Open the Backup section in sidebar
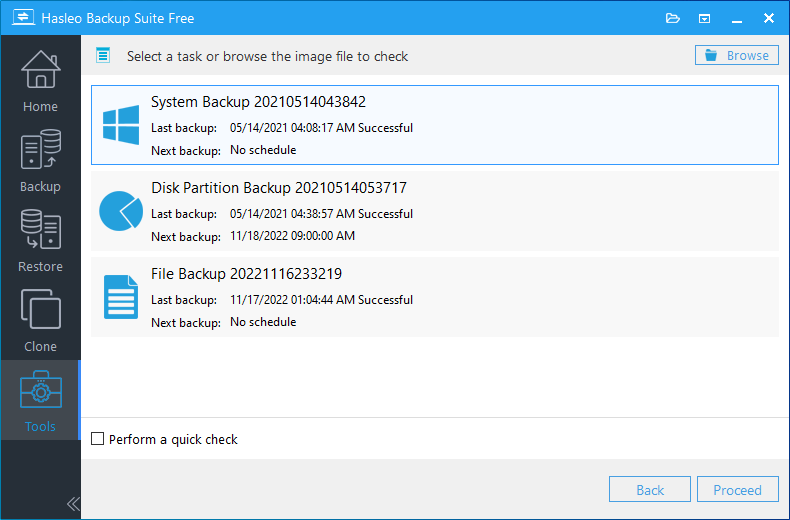 (x=40, y=161)
